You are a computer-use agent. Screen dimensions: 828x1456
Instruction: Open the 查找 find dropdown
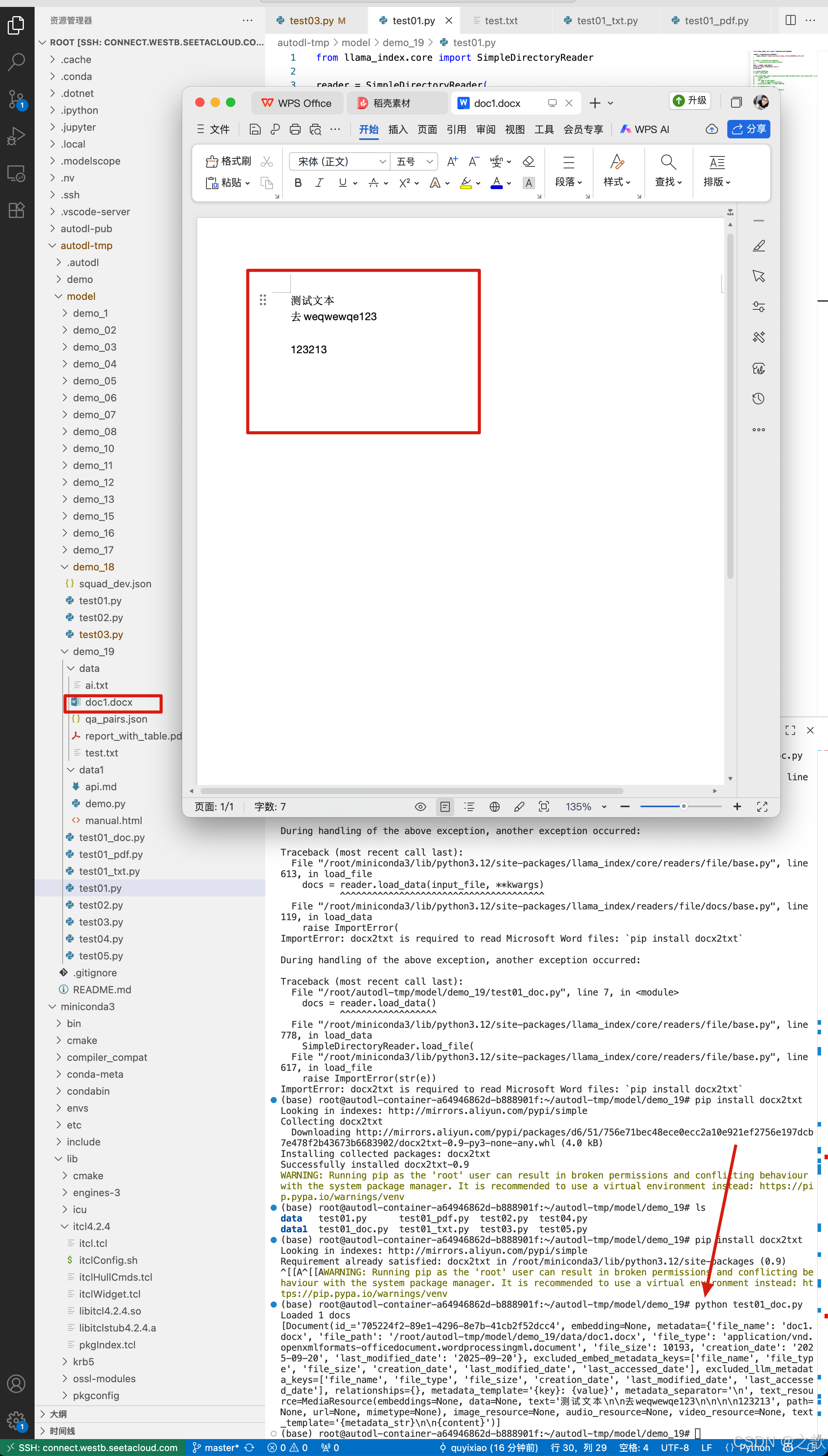(668, 182)
